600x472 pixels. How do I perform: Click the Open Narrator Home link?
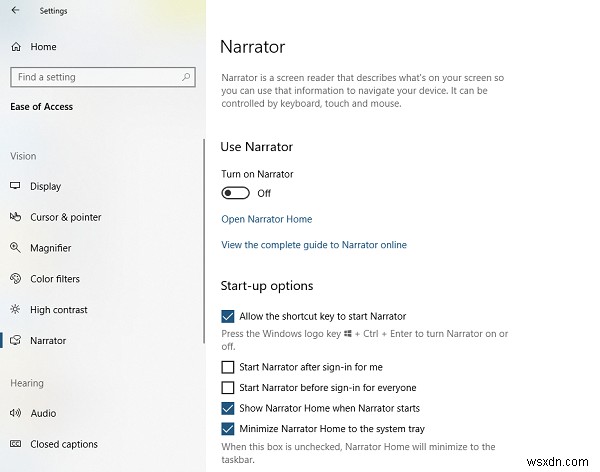click(267, 219)
